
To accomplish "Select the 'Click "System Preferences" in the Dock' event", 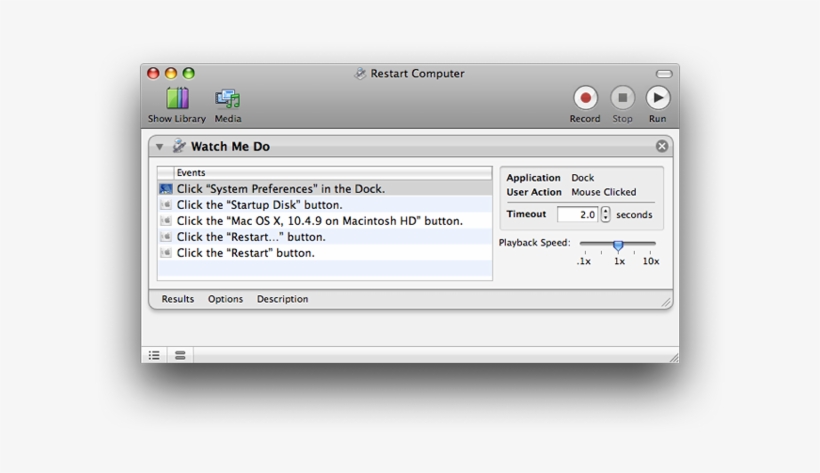I will click(x=325, y=189).
